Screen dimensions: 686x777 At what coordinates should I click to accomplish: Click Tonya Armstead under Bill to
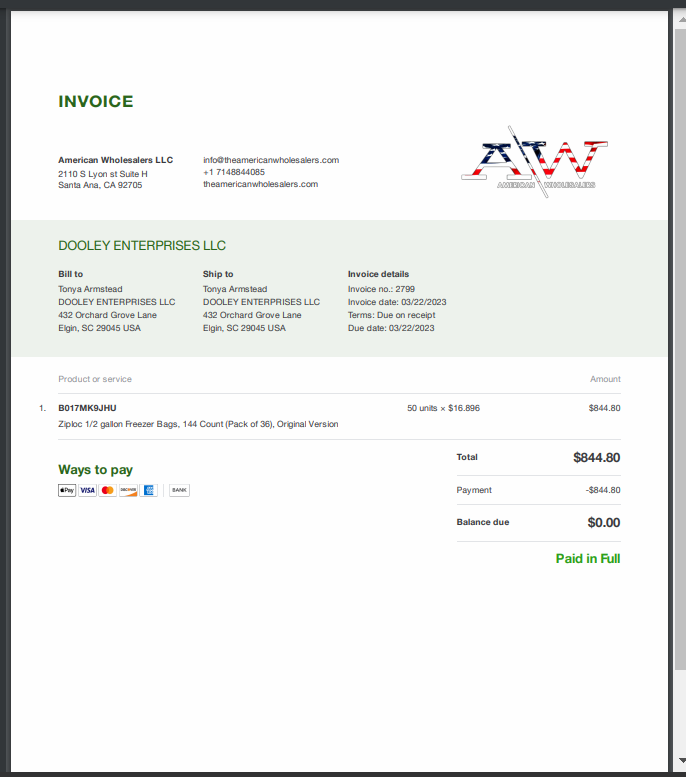coord(90,289)
